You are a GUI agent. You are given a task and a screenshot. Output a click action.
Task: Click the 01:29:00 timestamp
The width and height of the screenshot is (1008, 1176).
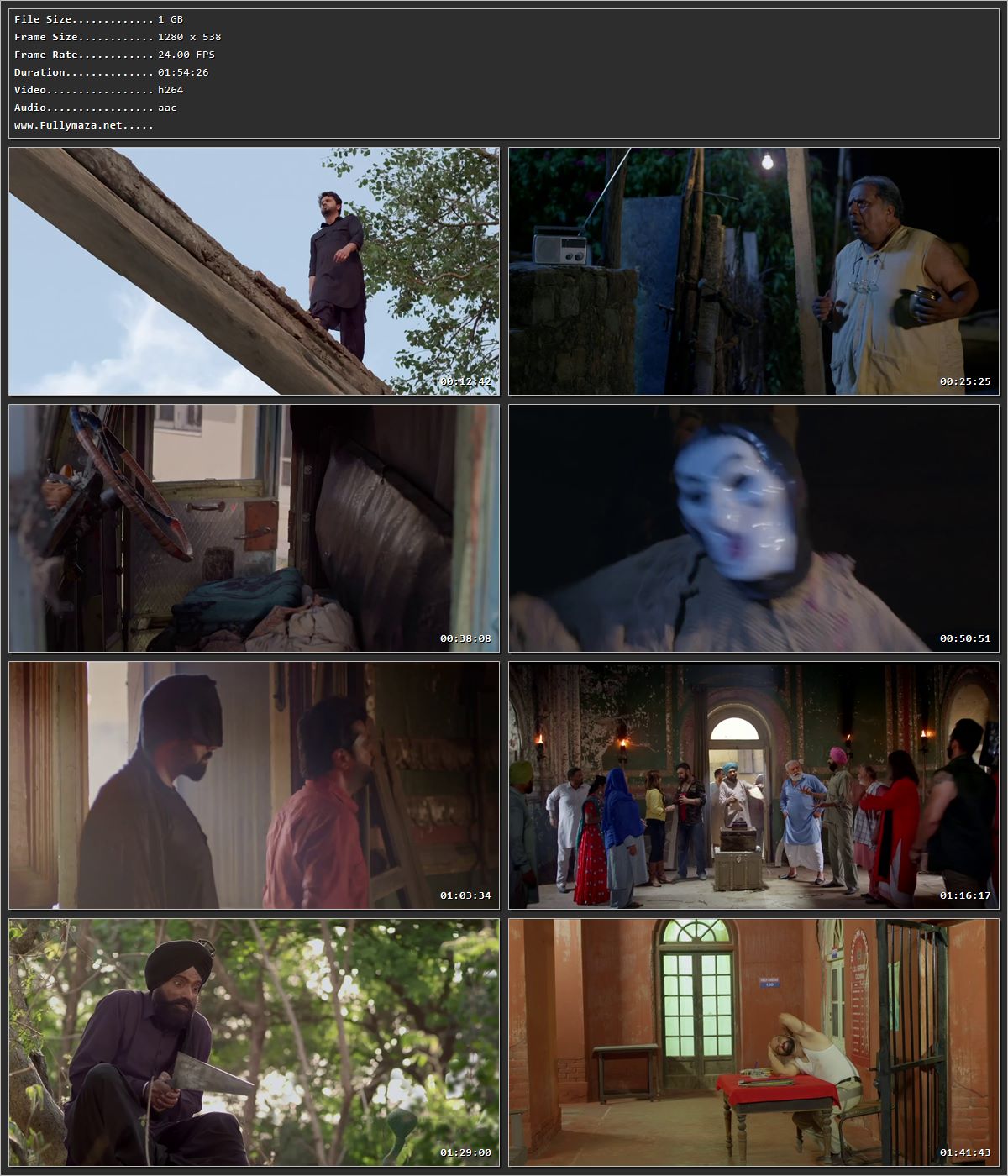(465, 1152)
